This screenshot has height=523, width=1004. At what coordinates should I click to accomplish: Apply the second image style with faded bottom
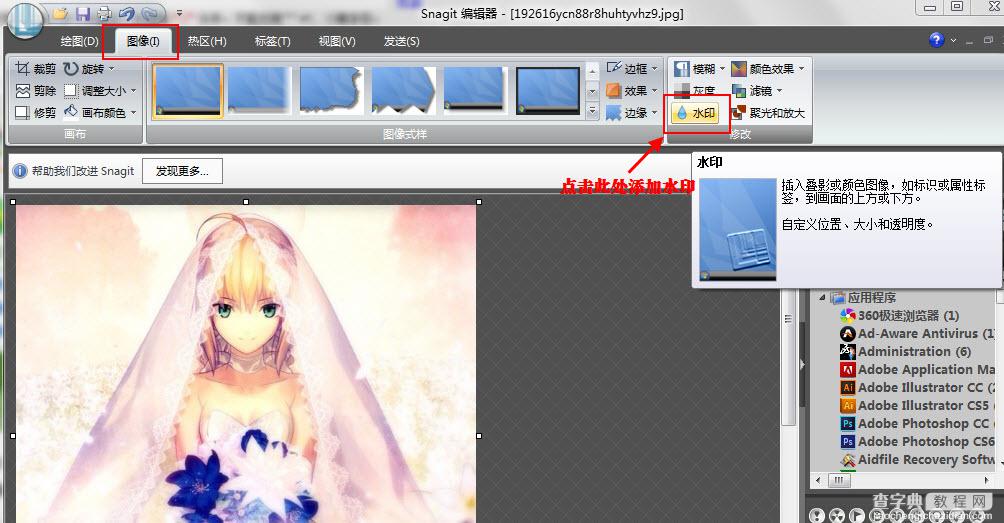point(259,92)
